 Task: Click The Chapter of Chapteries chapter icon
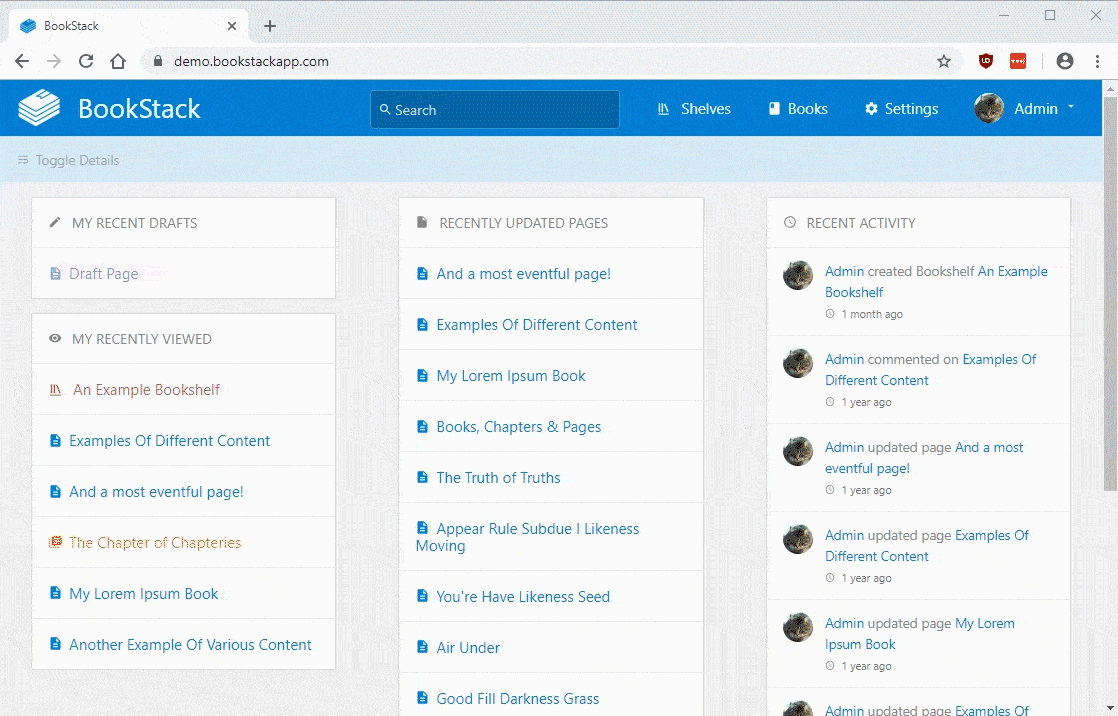coord(55,542)
